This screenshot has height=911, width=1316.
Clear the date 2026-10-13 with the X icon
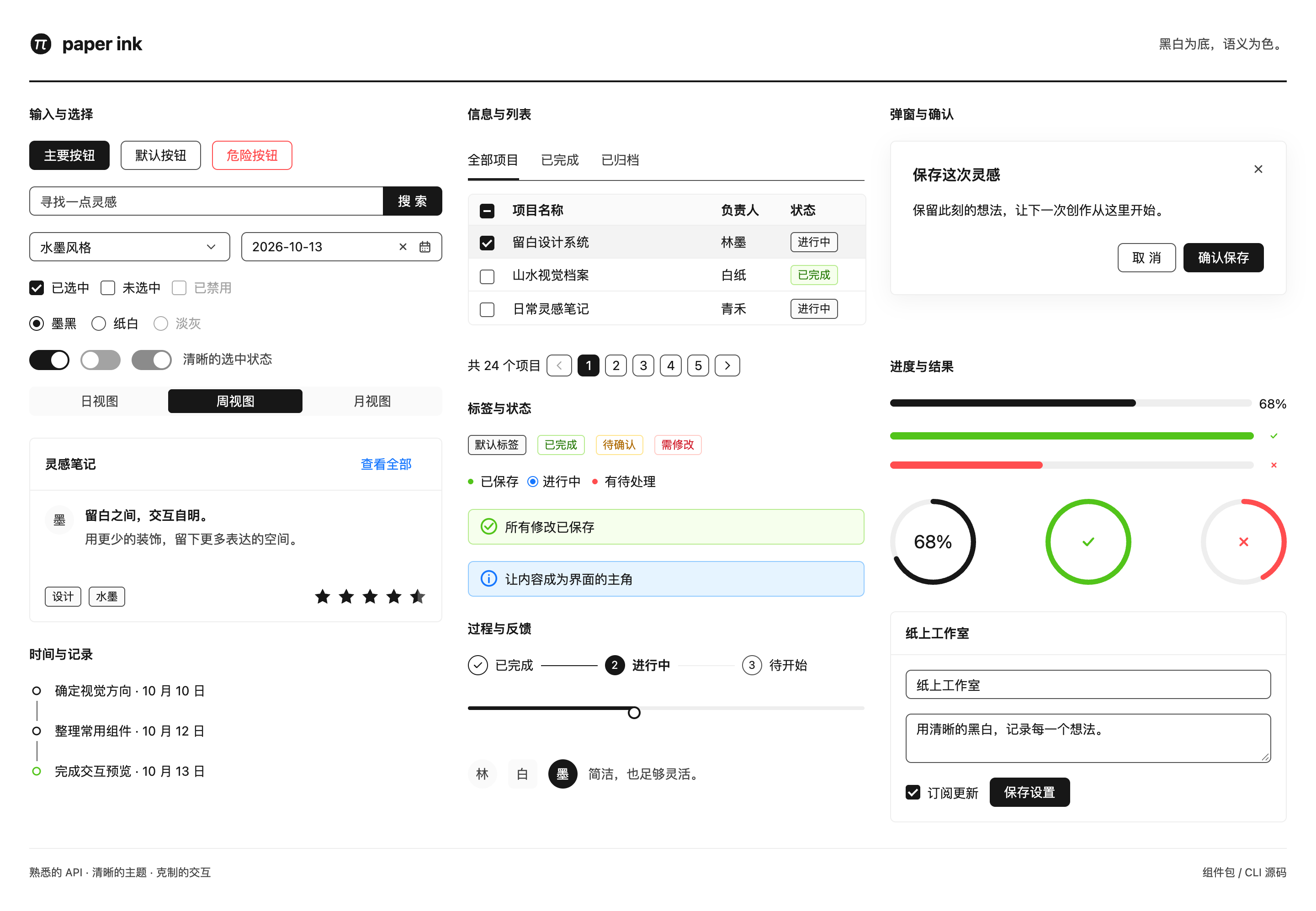(x=403, y=247)
